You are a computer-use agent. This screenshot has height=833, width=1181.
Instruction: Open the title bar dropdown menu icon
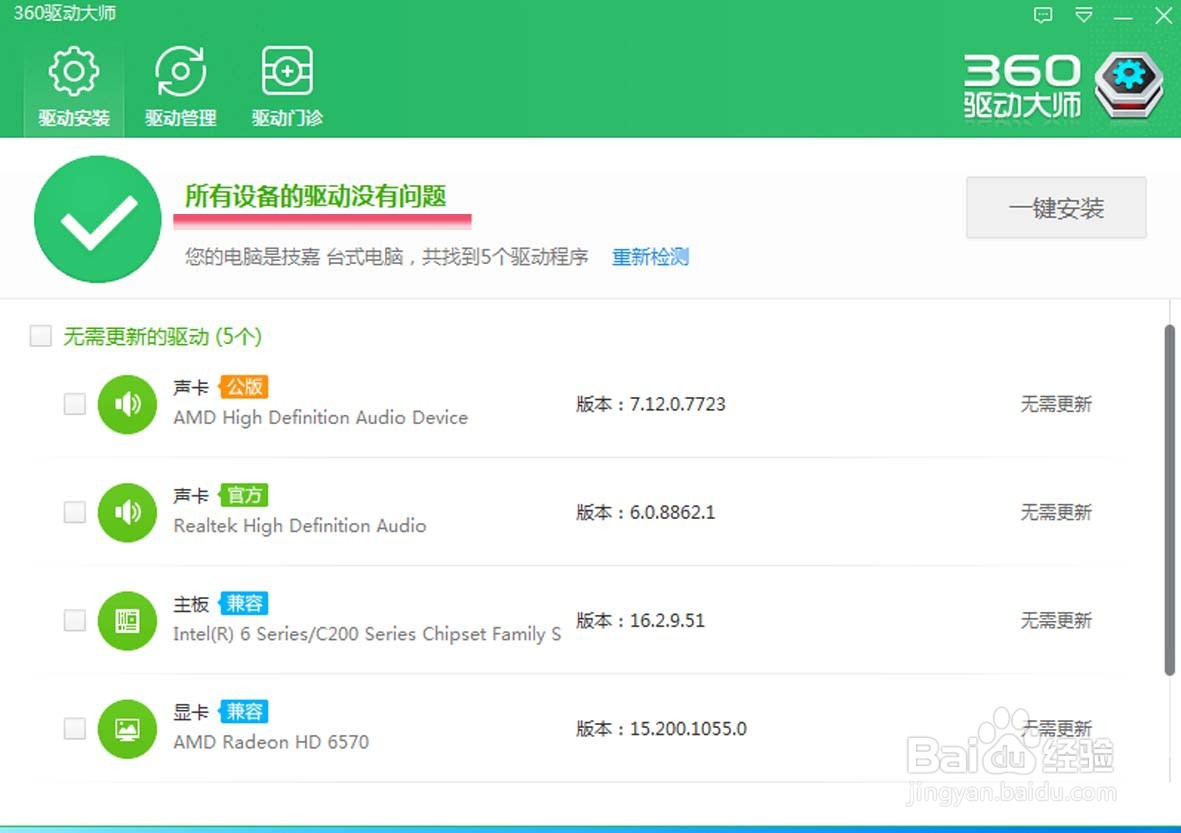[1084, 15]
